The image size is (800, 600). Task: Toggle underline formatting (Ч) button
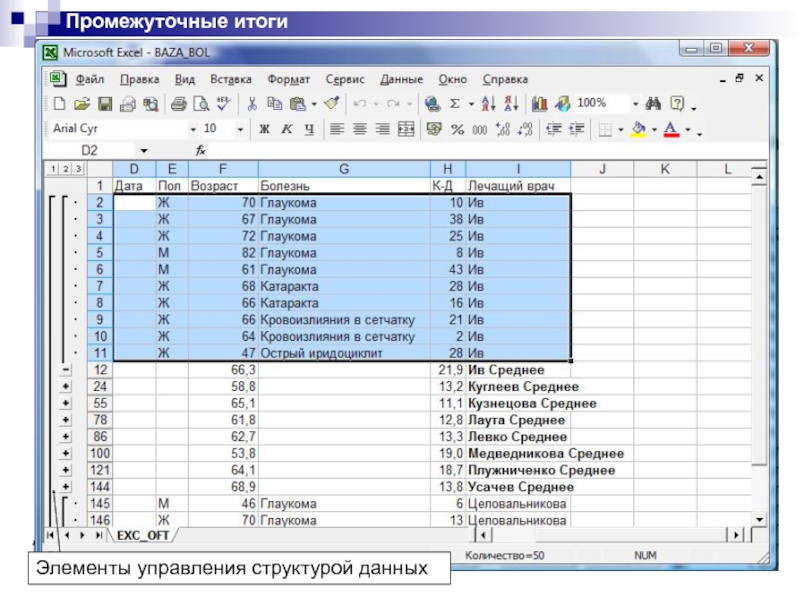(x=309, y=129)
